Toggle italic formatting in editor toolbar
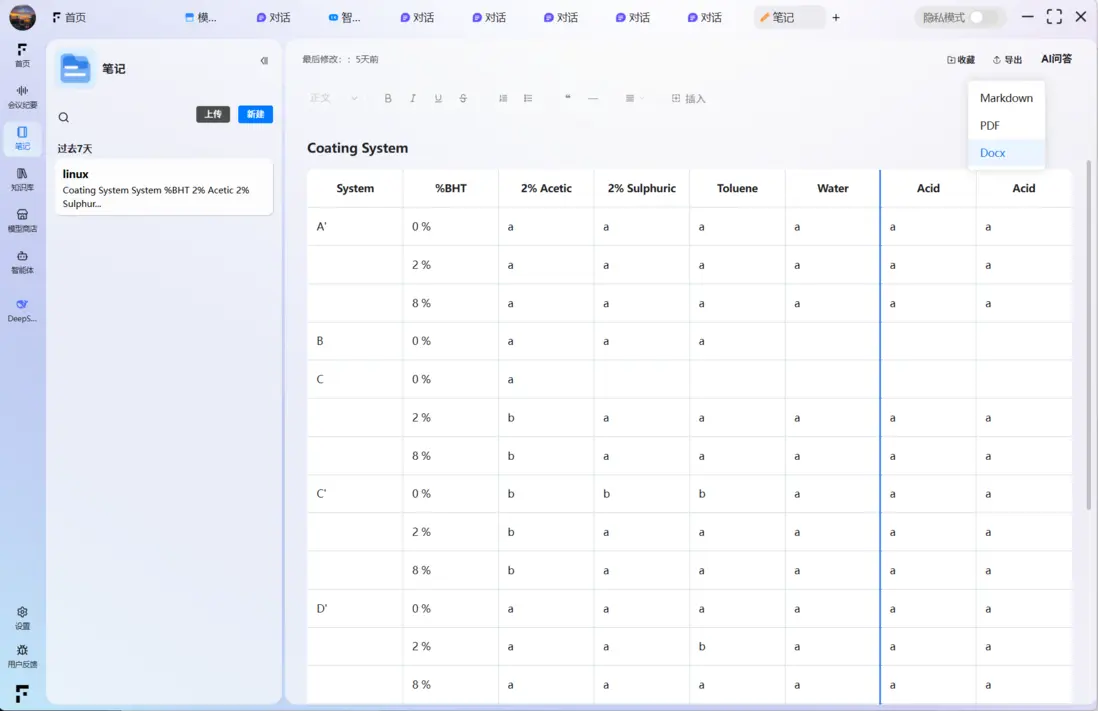The image size is (1098, 711). [x=413, y=98]
